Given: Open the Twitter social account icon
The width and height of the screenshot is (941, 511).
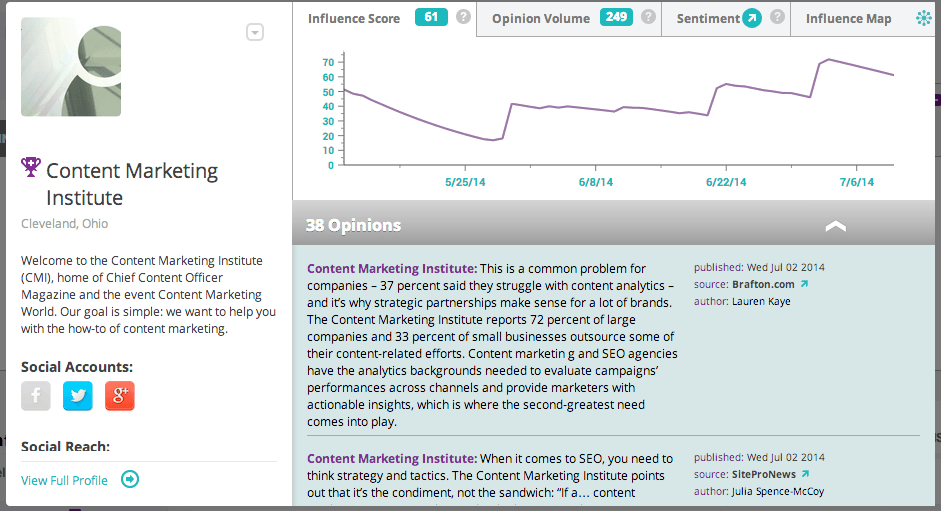Looking at the screenshot, I should click(78, 396).
